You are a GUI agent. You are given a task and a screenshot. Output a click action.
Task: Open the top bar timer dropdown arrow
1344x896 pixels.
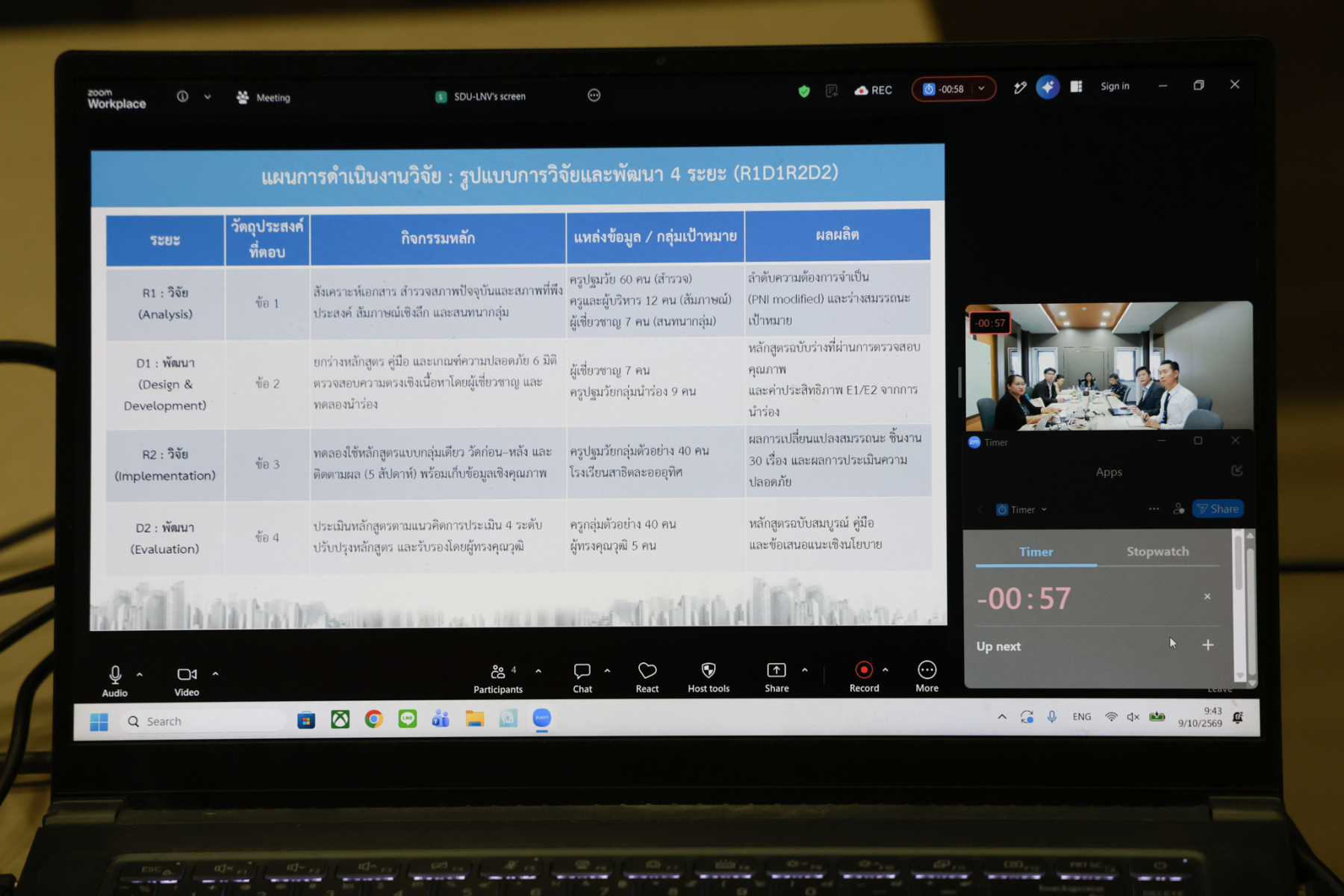click(981, 88)
